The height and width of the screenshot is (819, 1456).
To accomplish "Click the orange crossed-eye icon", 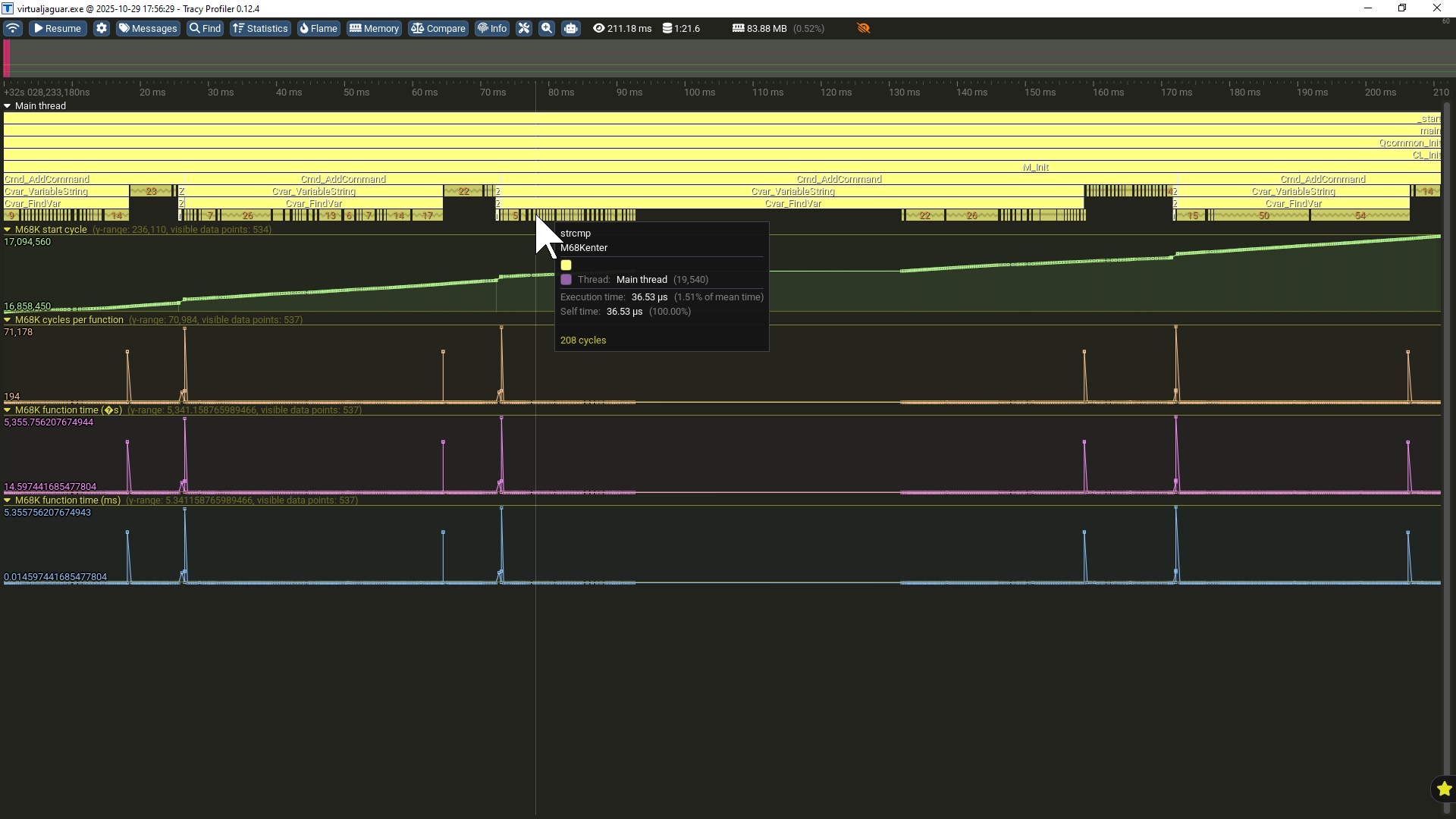I will click(x=863, y=28).
